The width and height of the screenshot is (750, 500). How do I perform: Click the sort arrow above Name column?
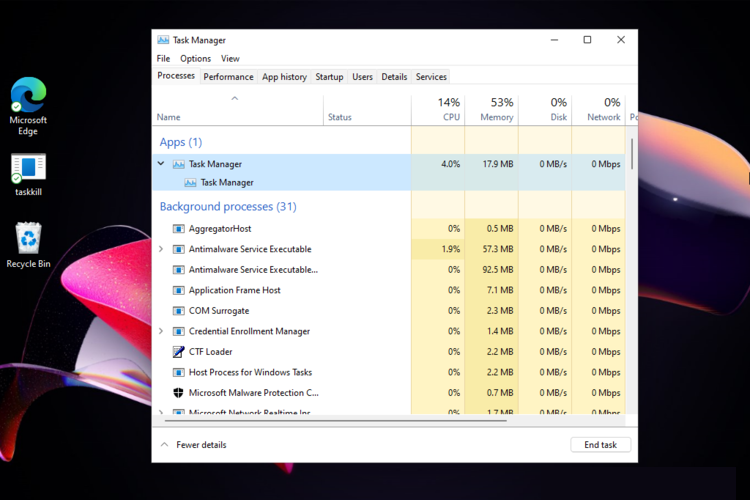235,99
